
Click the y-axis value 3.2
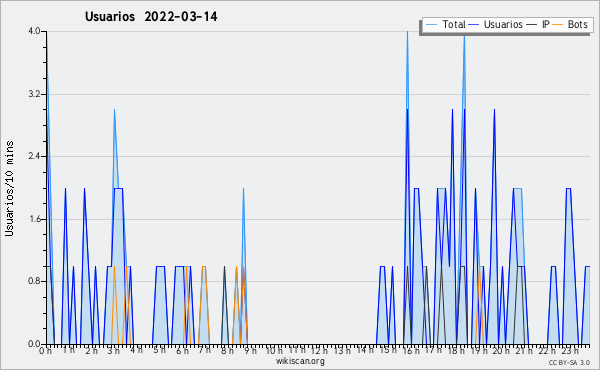click(34, 94)
